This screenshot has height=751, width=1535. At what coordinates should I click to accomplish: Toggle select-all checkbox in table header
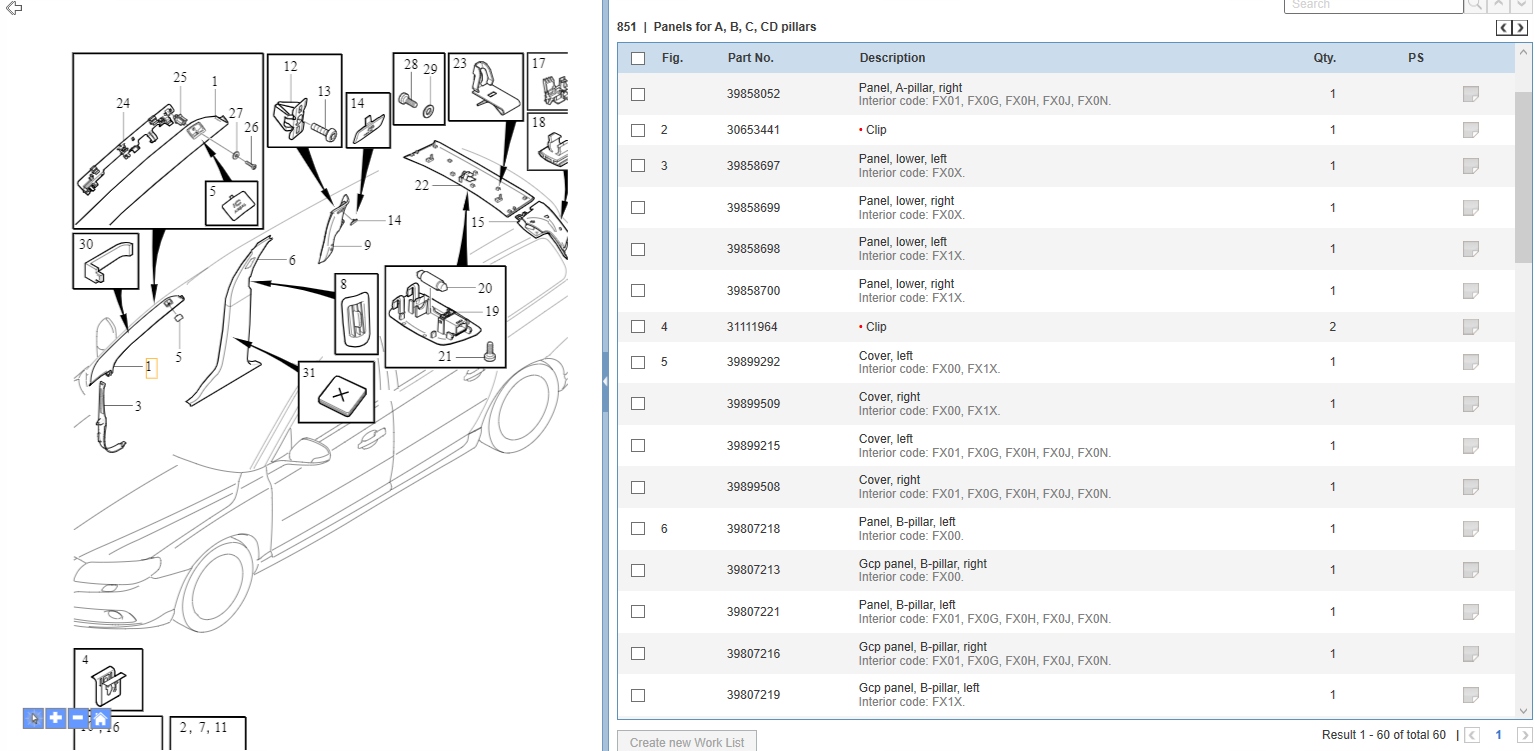click(638, 58)
